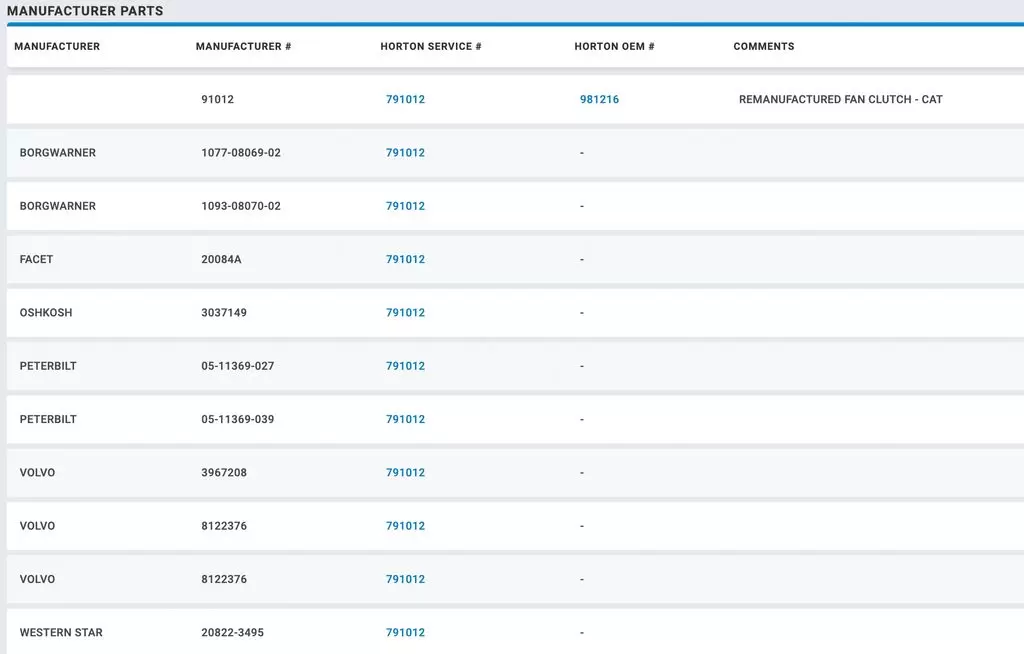Image resolution: width=1024 pixels, height=654 pixels.
Task: Select BORGWARNER in the 1093-08070-02 row
Action: pyautogui.click(x=57, y=206)
